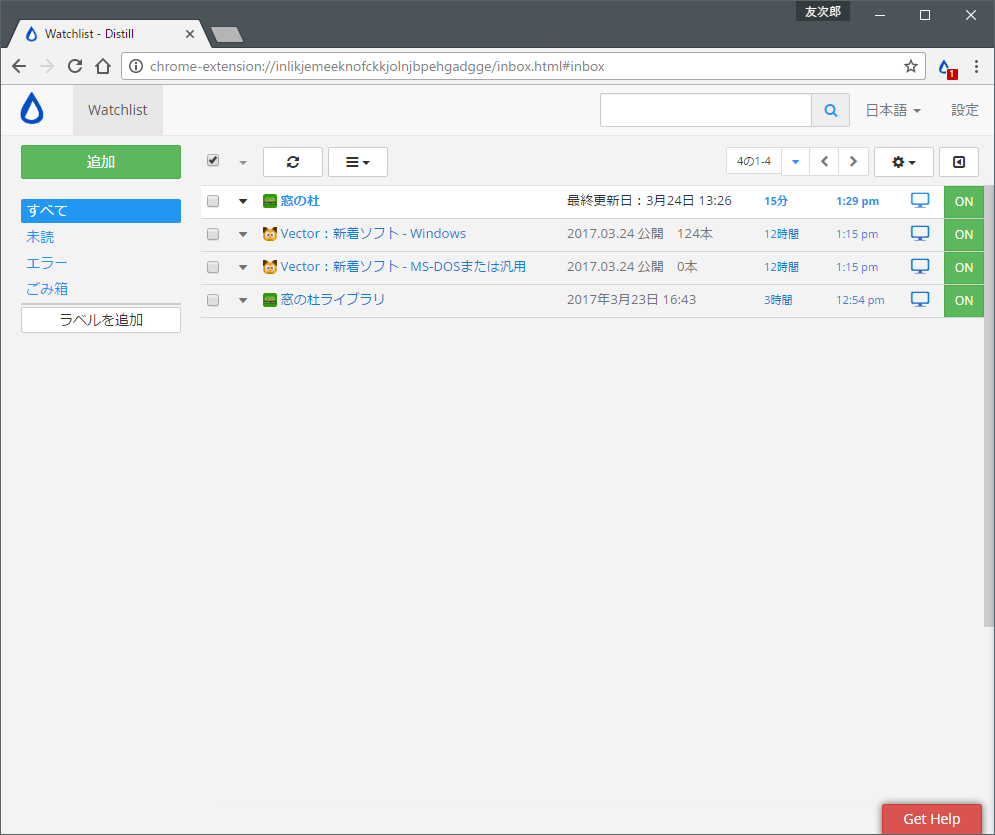Open the 窓の杜 link

tap(300, 201)
